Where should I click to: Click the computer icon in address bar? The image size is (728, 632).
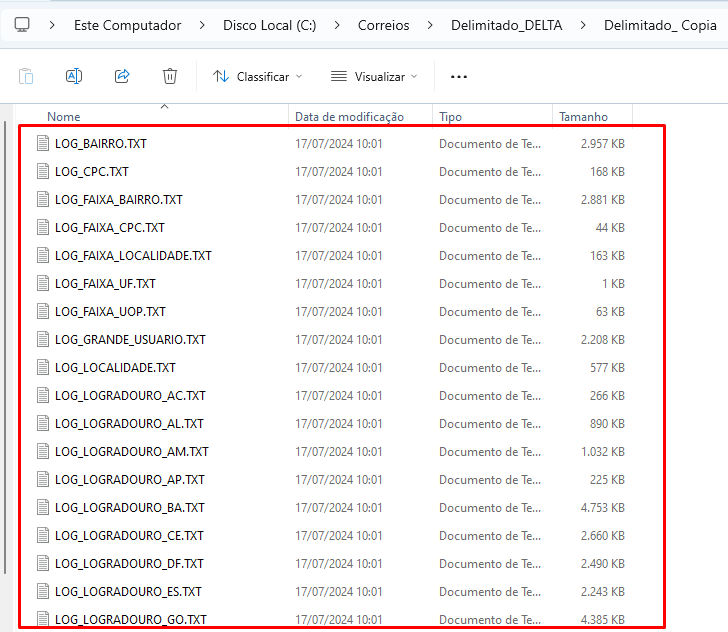point(22,25)
